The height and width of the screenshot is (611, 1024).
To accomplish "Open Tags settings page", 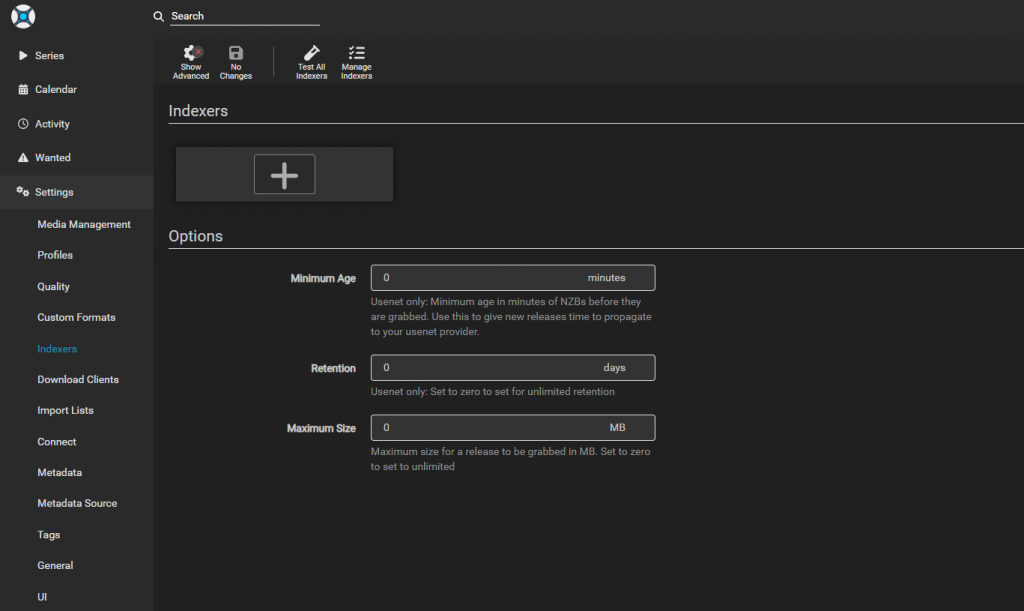I will pos(48,535).
